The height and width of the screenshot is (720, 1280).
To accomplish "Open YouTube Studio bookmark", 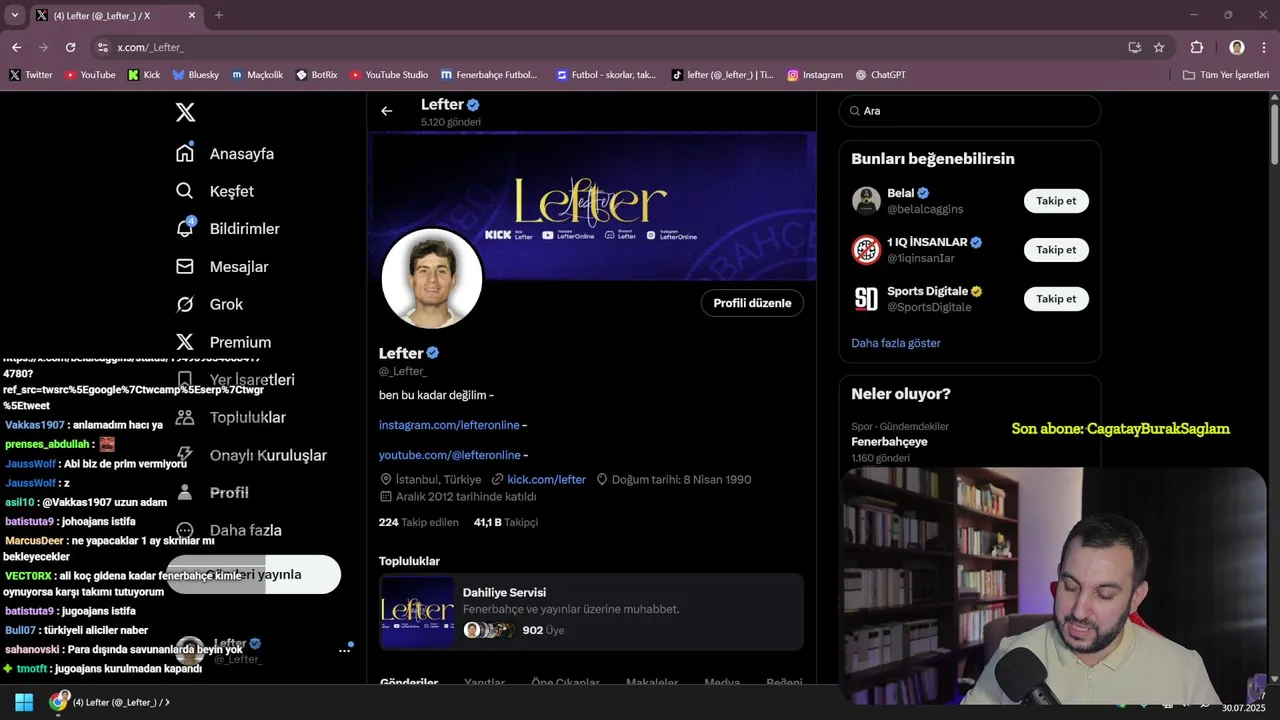I will 389,75.
